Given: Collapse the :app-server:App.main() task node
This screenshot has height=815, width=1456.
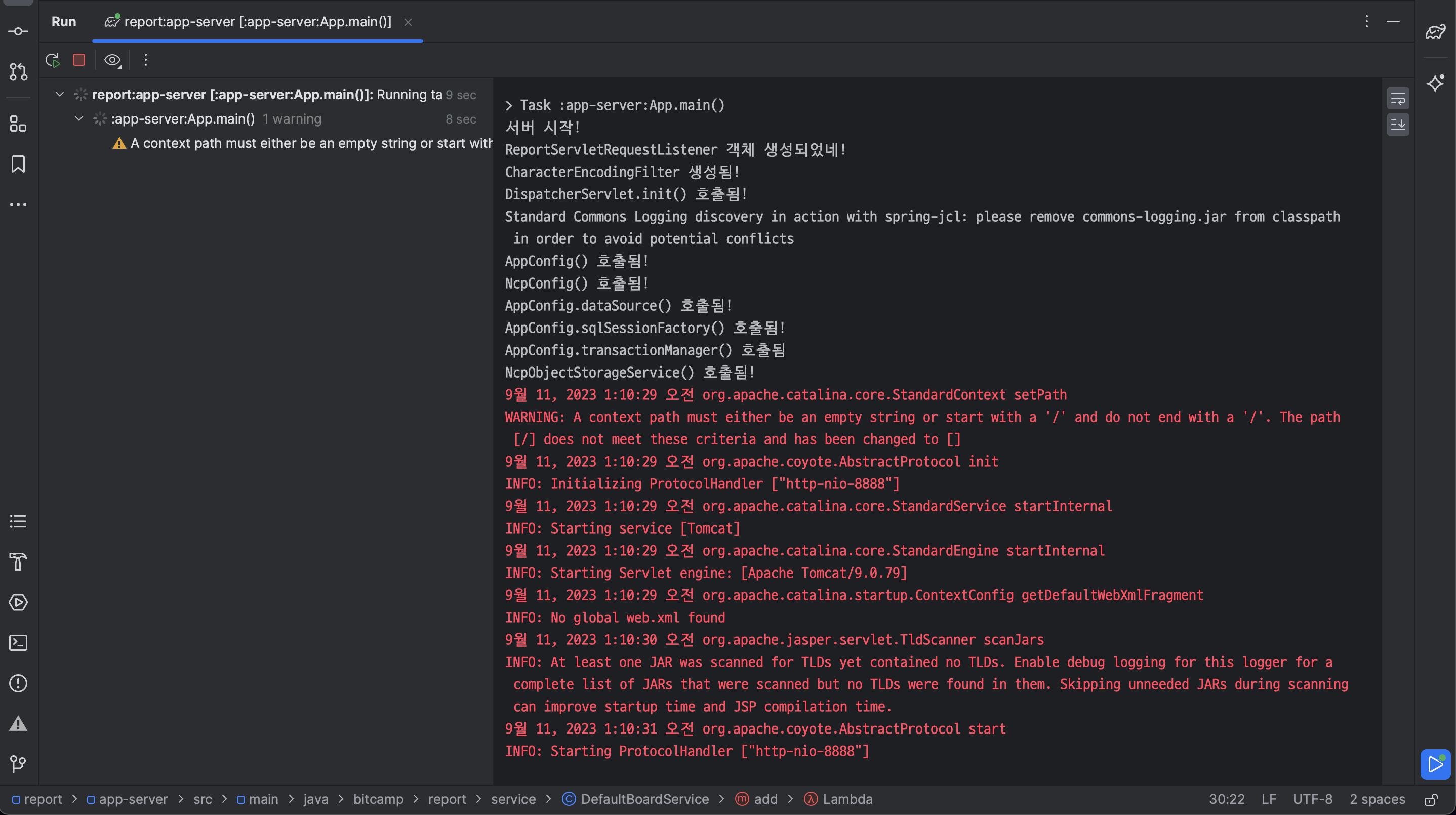Looking at the screenshot, I should [79, 118].
